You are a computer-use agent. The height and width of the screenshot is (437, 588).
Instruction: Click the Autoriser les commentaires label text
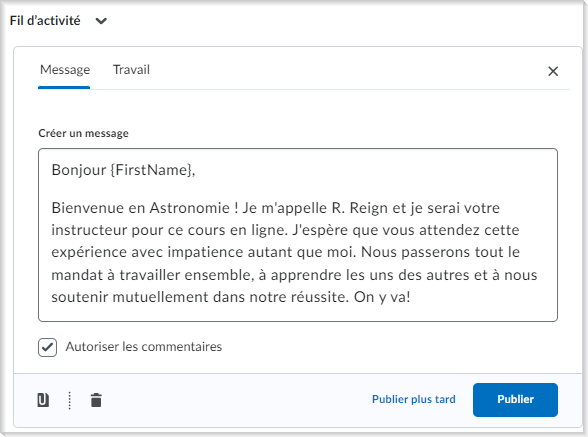pyautogui.click(x=144, y=347)
